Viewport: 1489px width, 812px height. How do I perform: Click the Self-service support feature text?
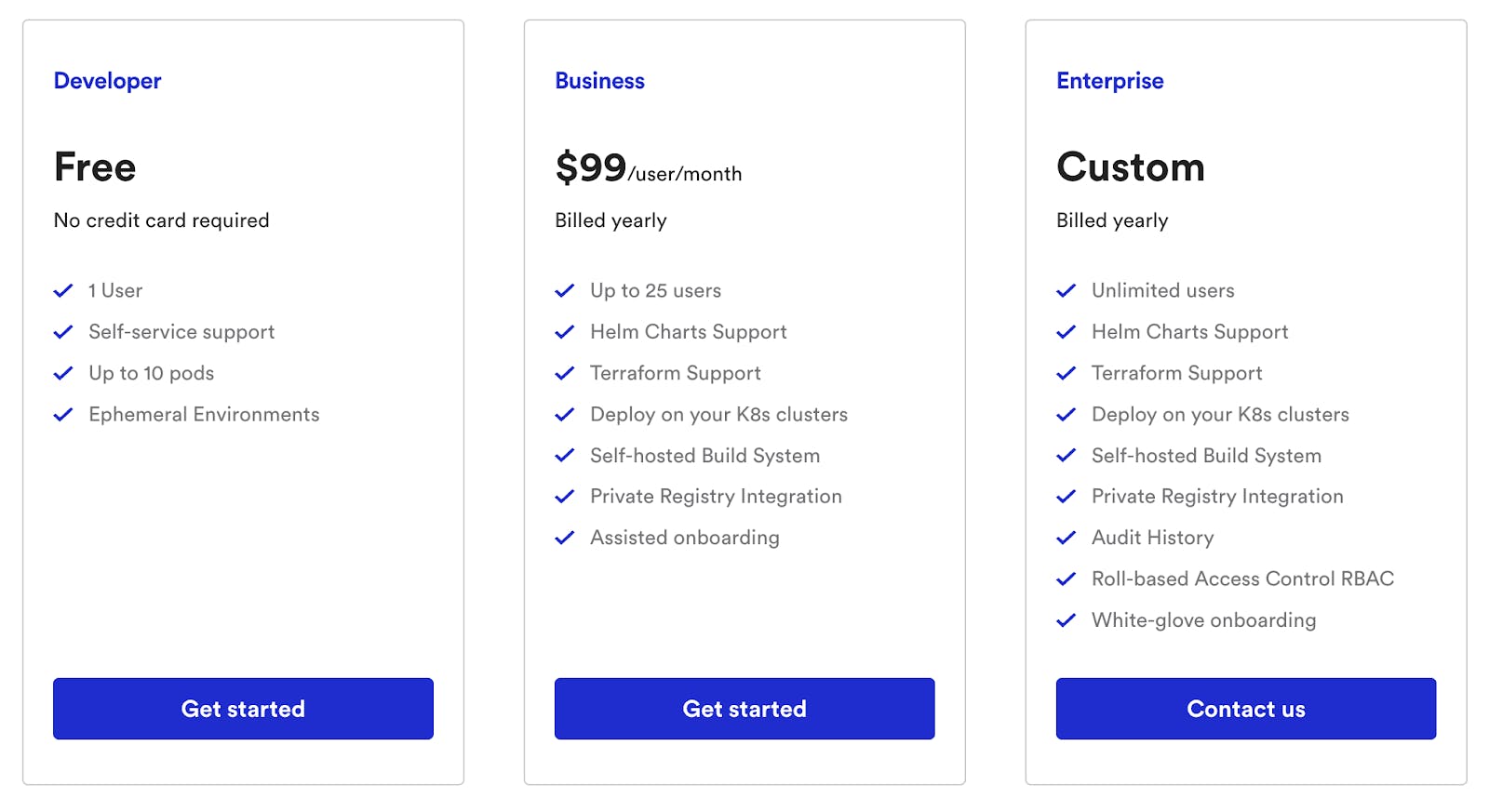coord(181,332)
